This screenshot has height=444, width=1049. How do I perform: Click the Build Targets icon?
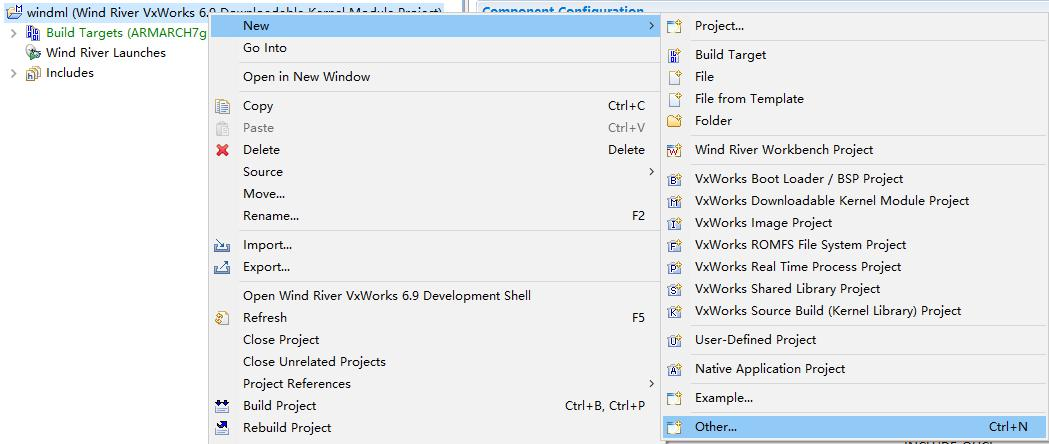[33, 33]
